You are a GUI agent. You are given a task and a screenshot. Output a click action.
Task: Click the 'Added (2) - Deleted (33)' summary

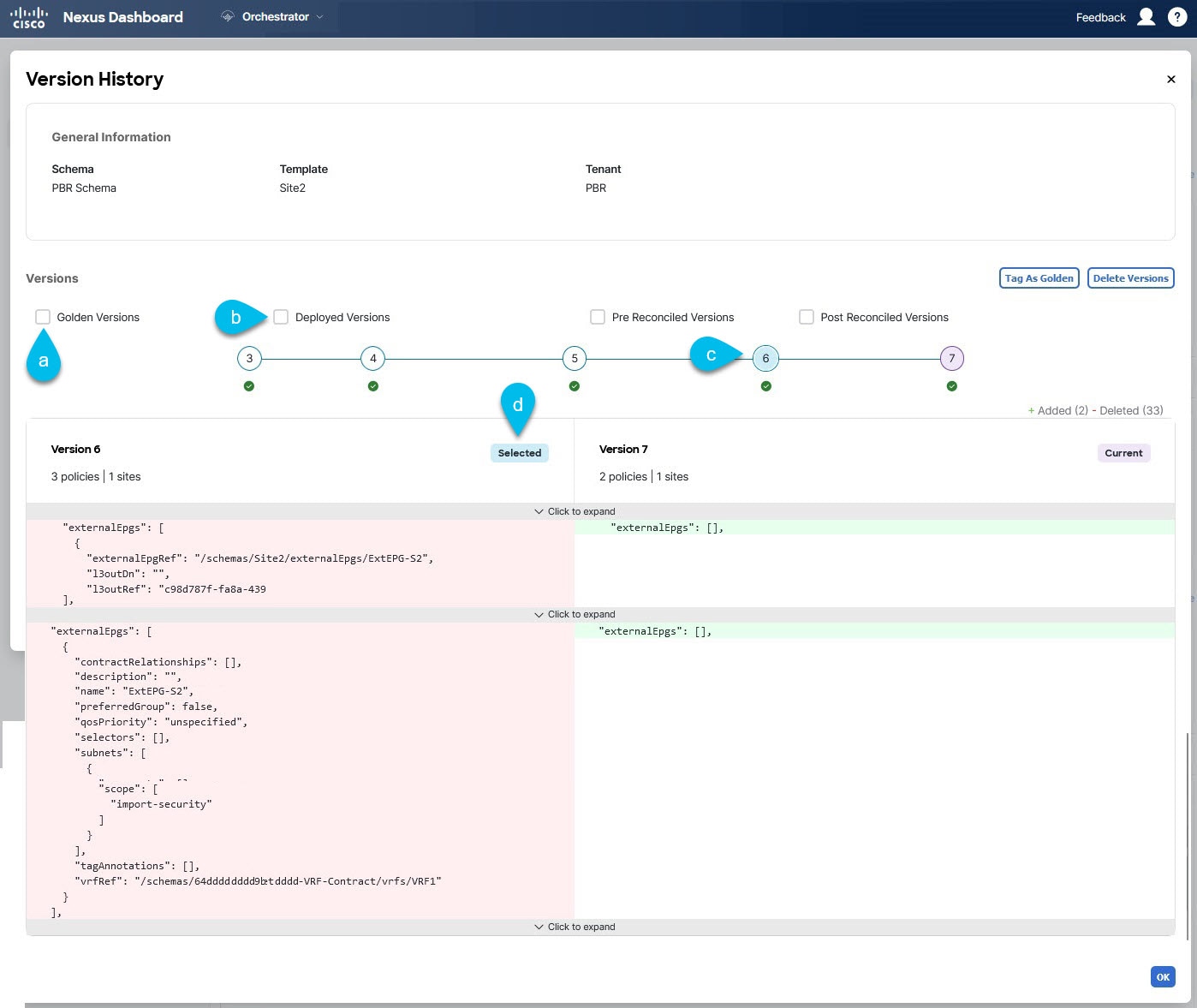point(1095,410)
